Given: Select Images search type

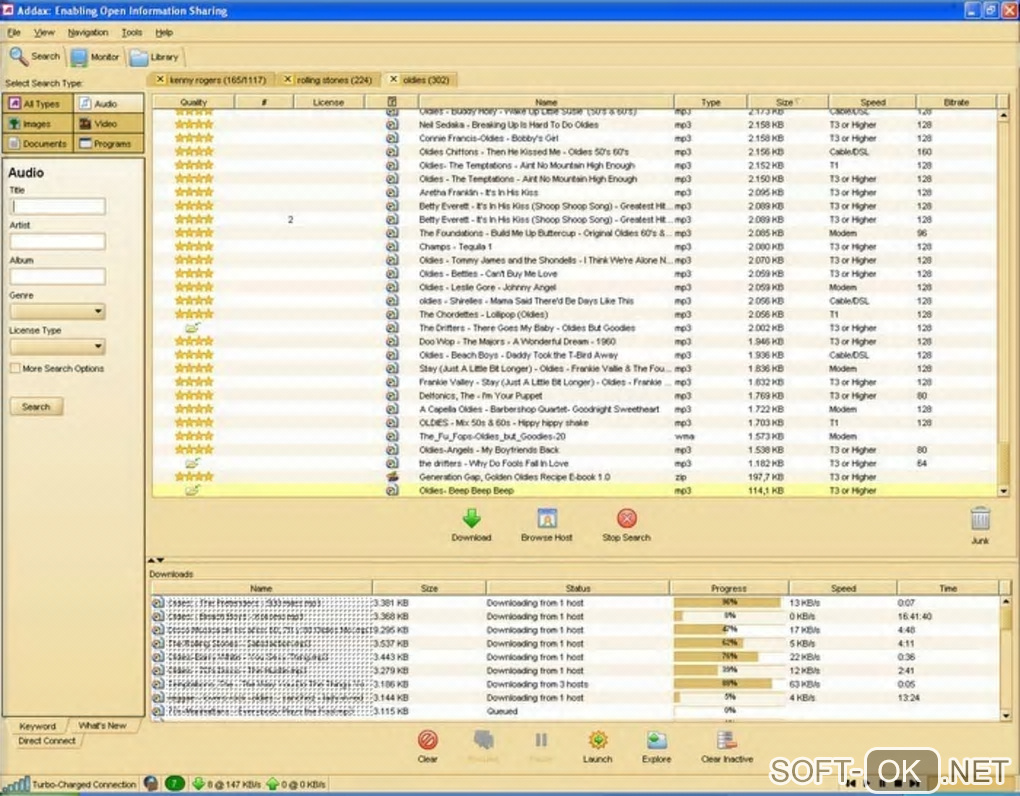Looking at the screenshot, I should pyautogui.click(x=38, y=124).
